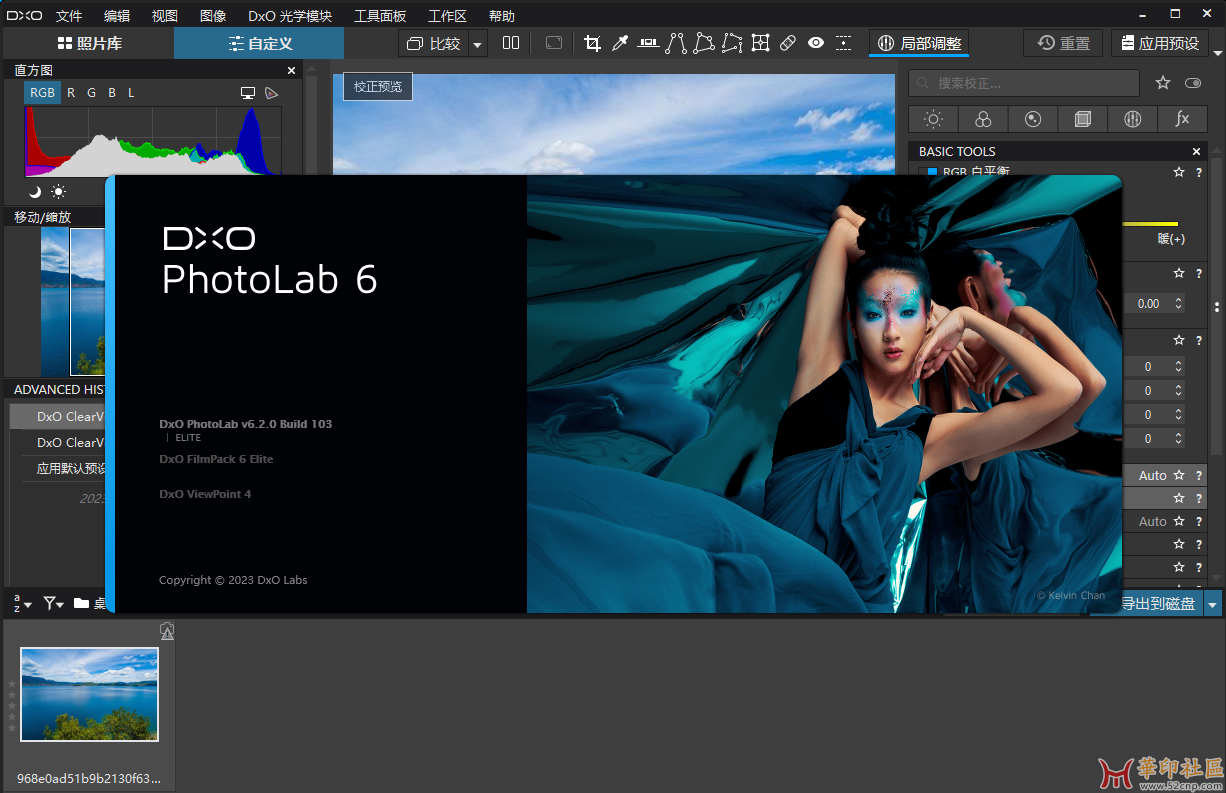The image size is (1226, 793).
Task: Open the sort order dropdown
Action: 21,603
